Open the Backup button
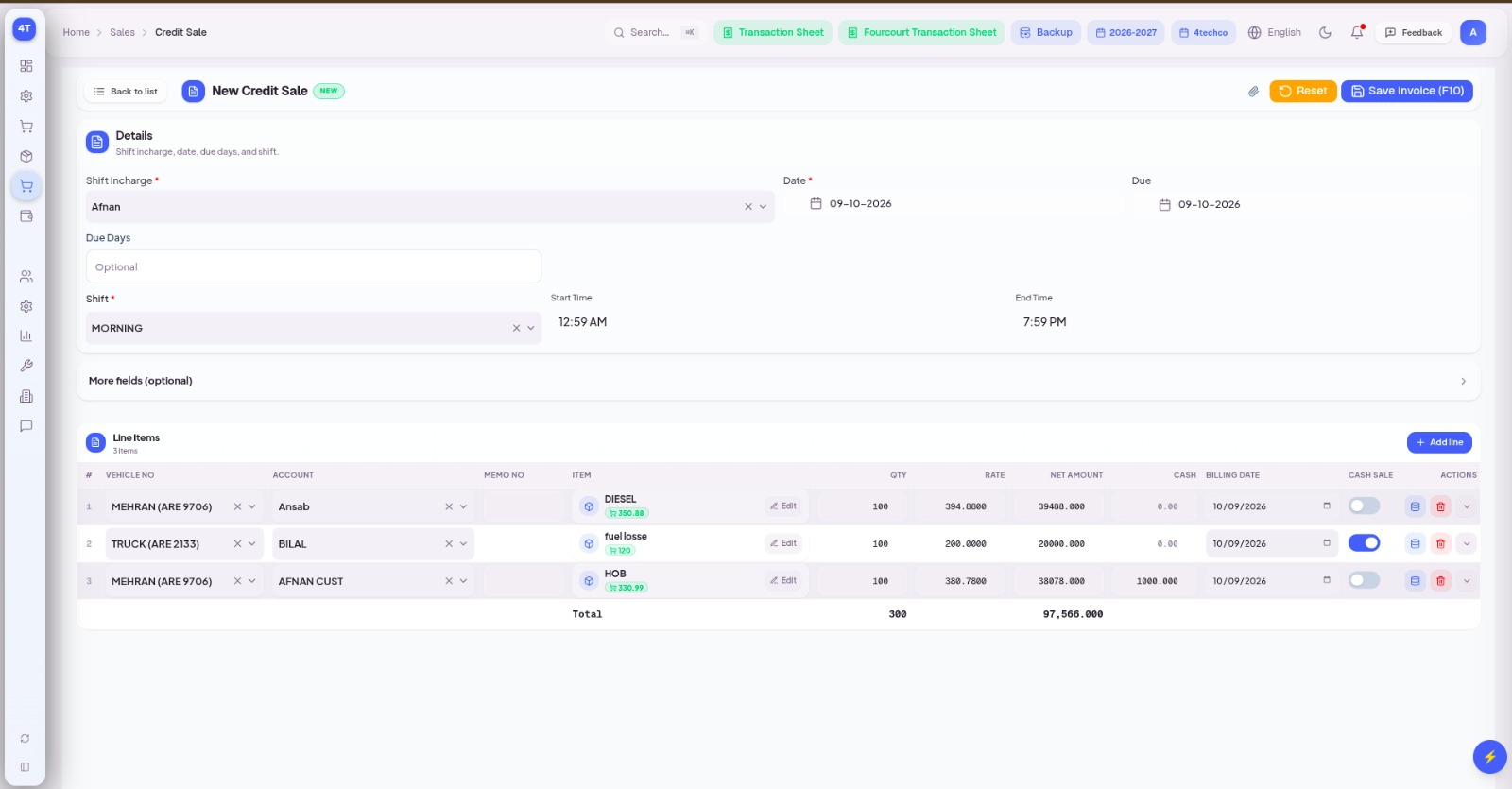 tap(1045, 32)
